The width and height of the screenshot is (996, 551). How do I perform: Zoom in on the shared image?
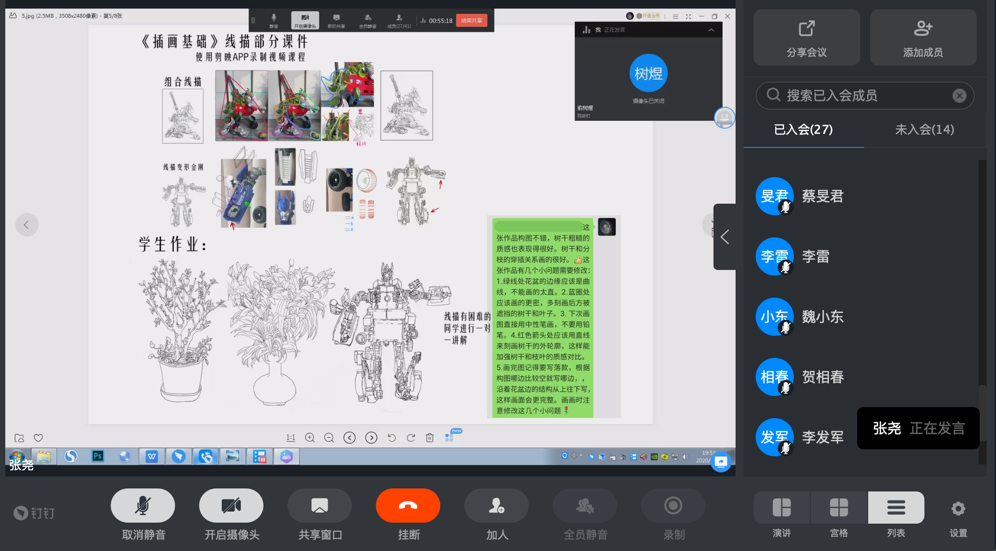[310, 438]
